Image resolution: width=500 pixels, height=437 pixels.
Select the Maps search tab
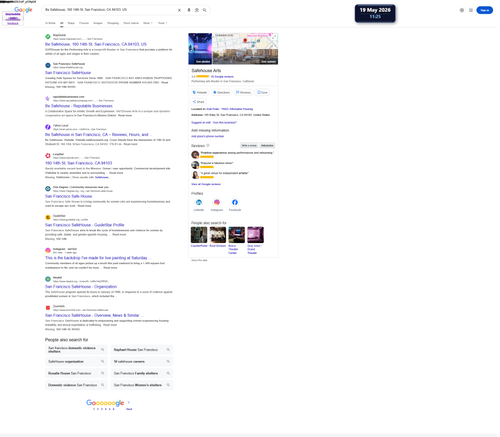coord(71,23)
